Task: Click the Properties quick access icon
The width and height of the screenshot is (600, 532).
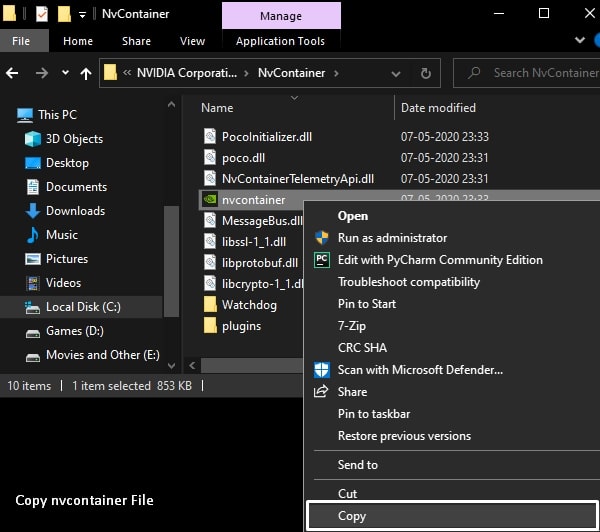Action: pyautogui.click(x=42, y=14)
